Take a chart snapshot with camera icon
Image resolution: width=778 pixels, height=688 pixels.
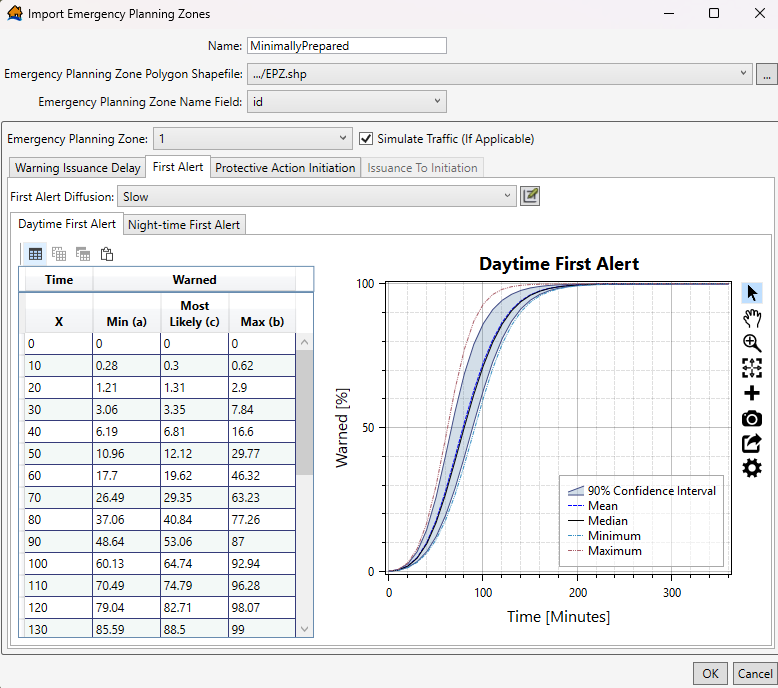tap(751, 418)
